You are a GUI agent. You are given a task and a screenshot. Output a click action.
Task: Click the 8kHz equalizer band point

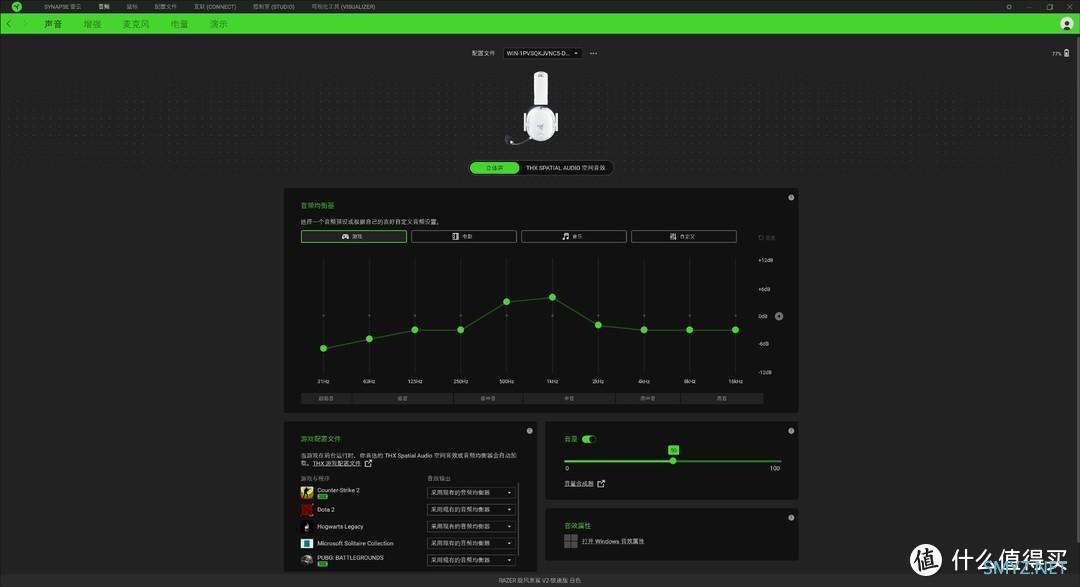(689, 330)
